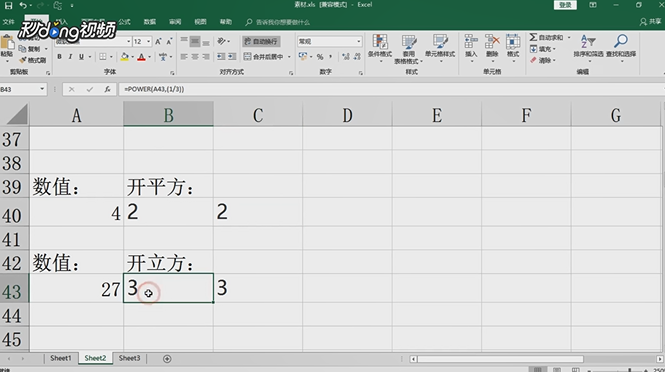Align text to the left

pyautogui.click(x=184, y=56)
